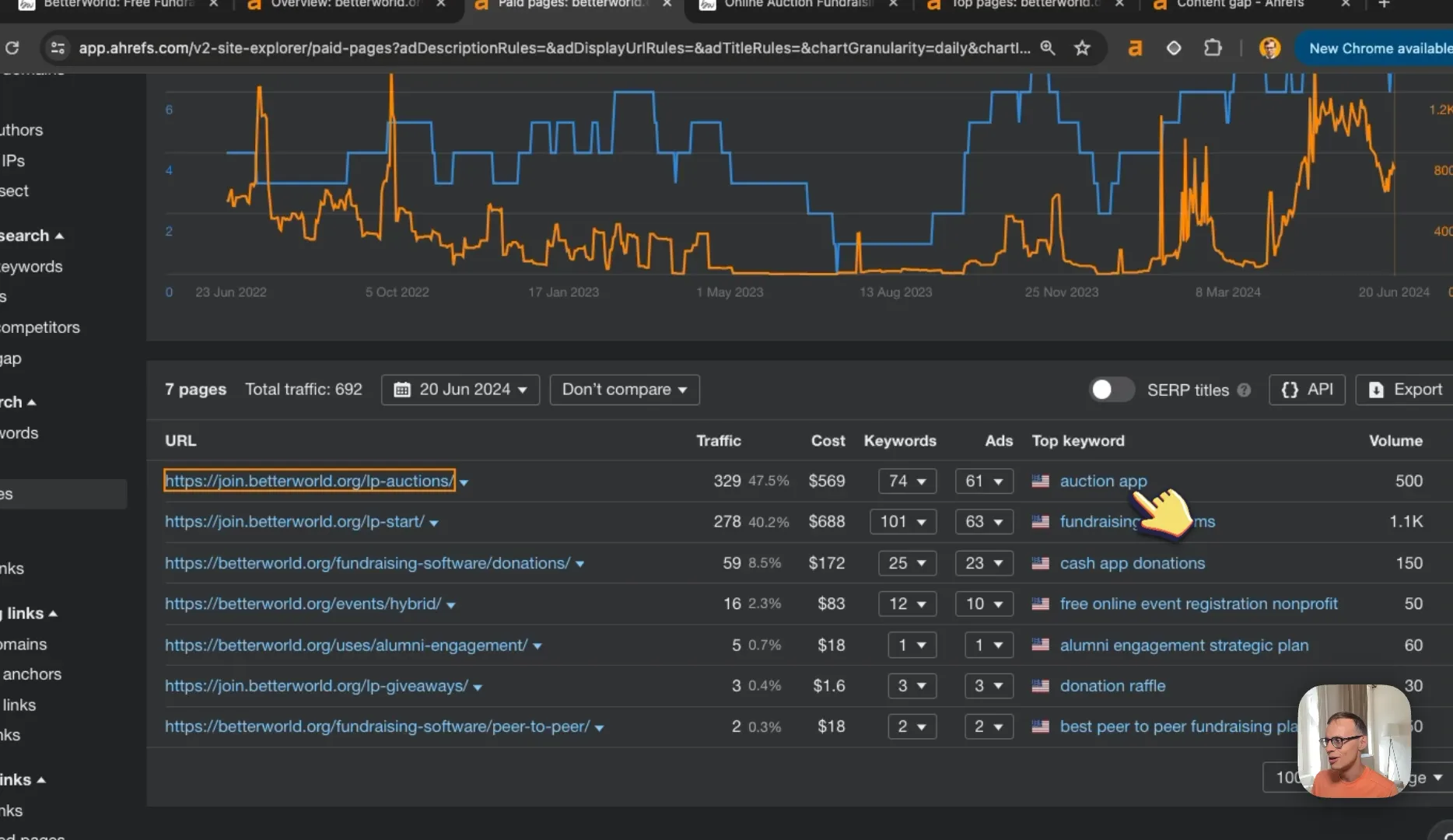Click the Export button
Viewport: 1453px width, 840px height.
click(1405, 390)
